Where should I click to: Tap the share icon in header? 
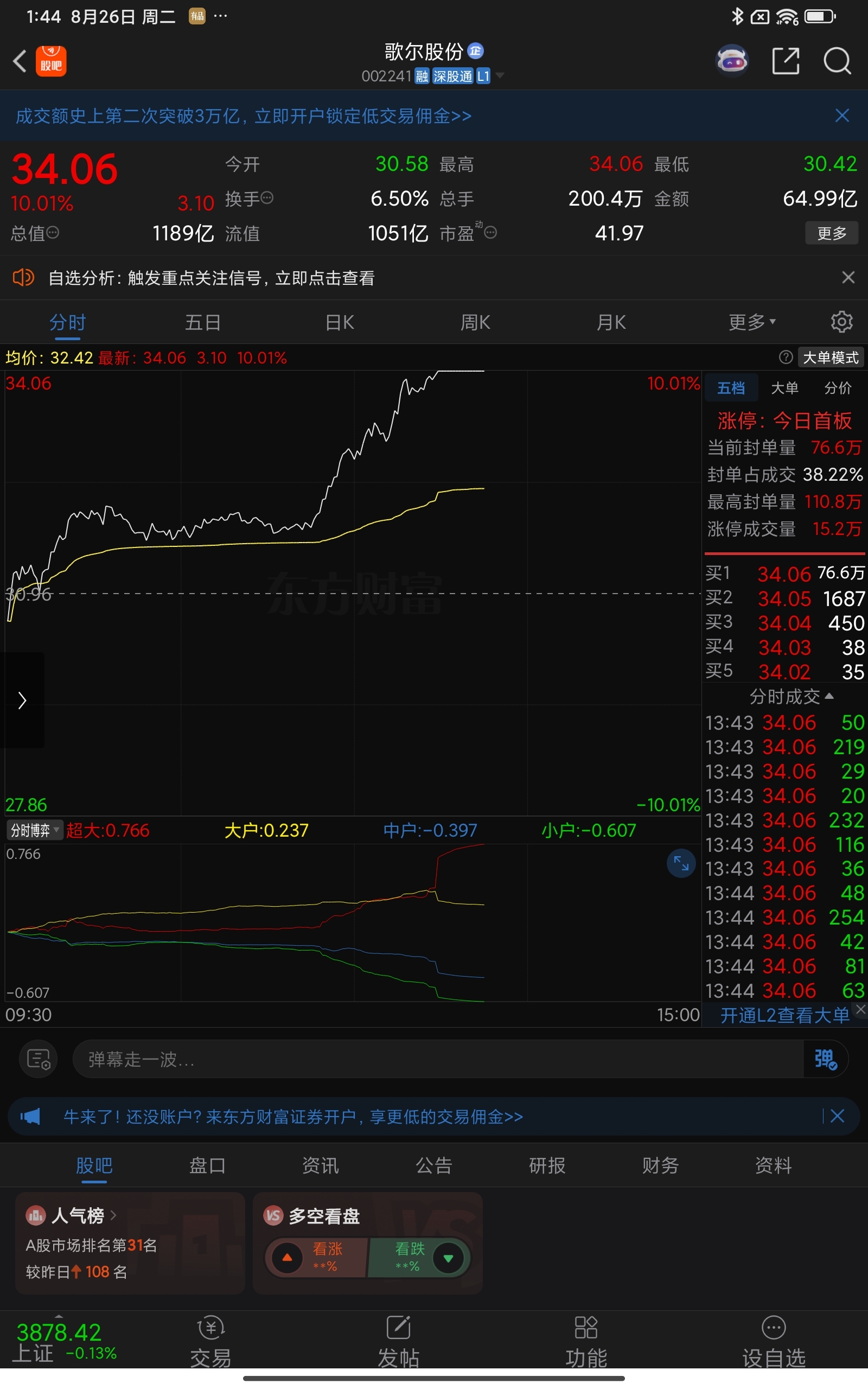point(786,61)
